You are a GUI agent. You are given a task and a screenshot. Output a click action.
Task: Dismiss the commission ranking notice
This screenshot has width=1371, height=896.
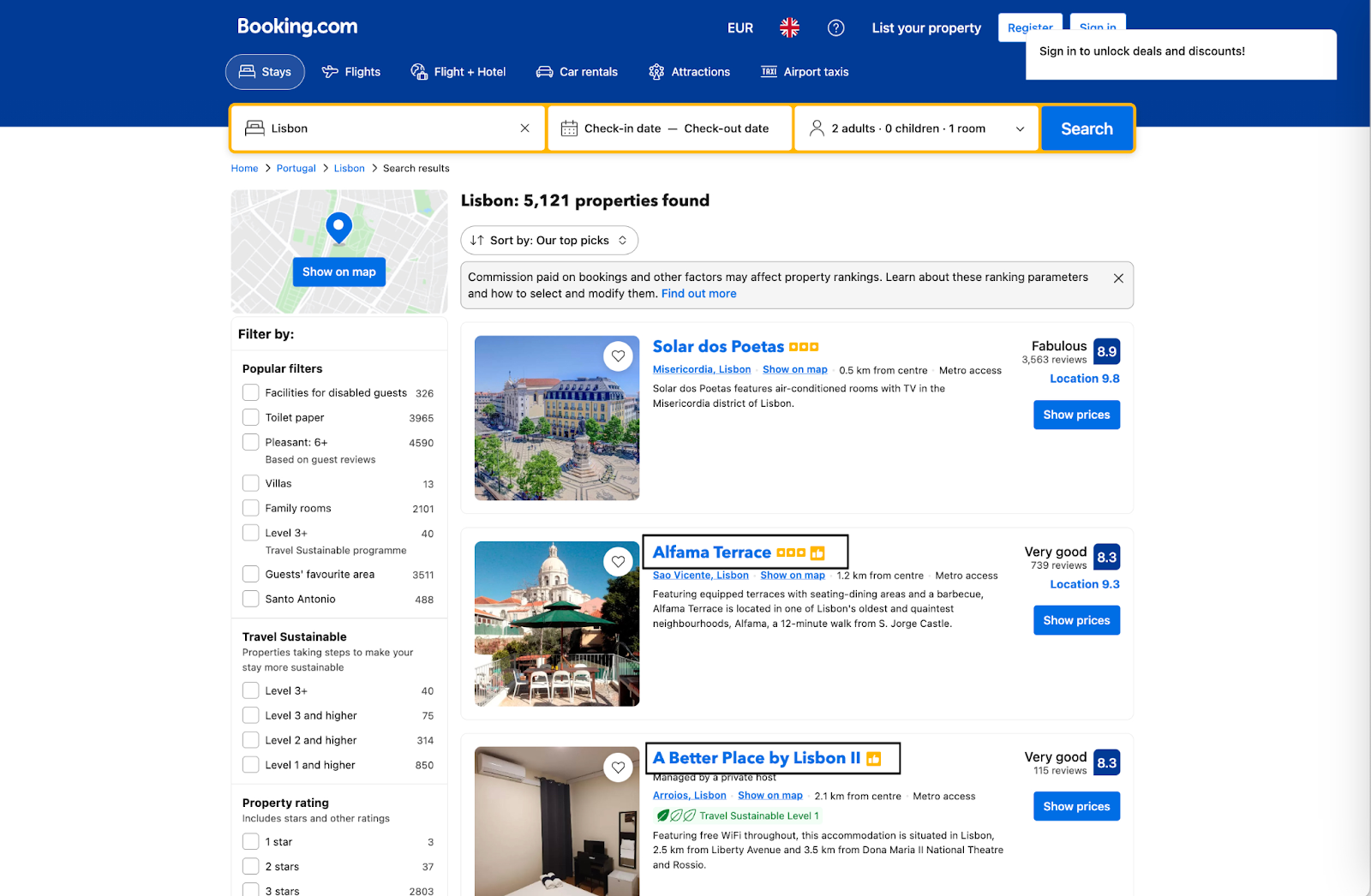(1118, 278)
